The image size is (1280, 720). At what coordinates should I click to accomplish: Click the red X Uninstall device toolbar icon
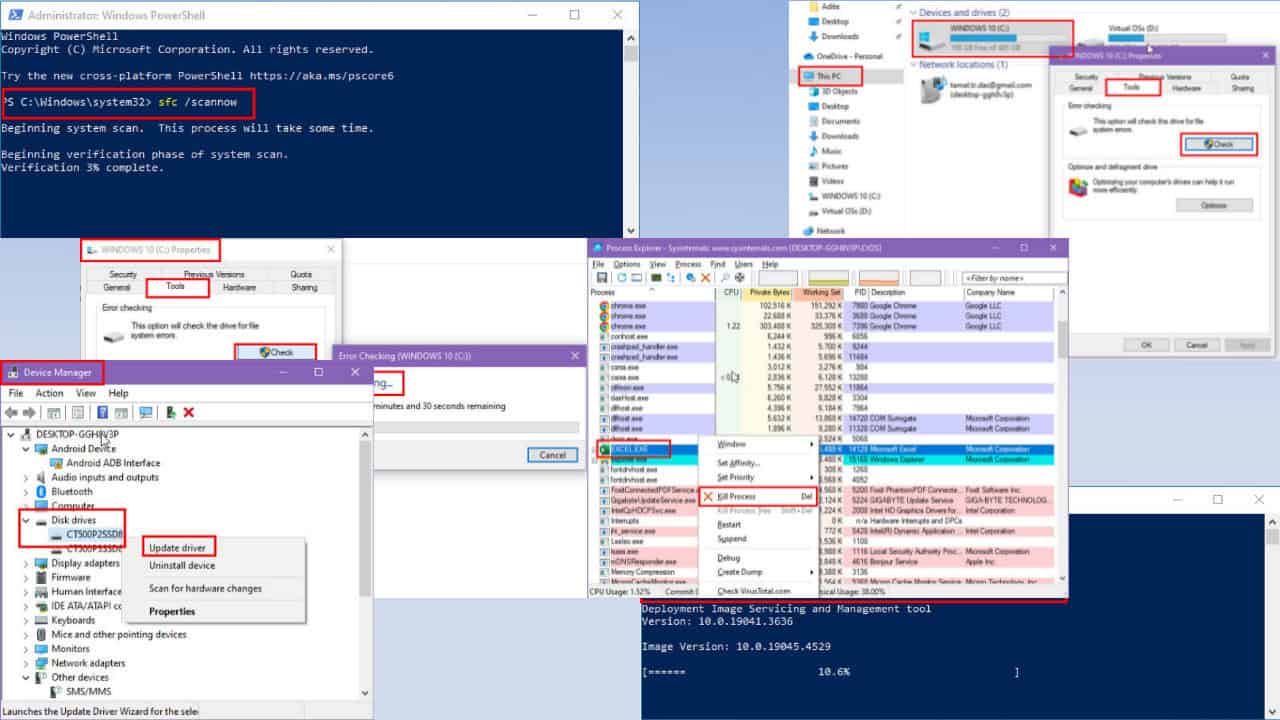(x=189, y=412)
